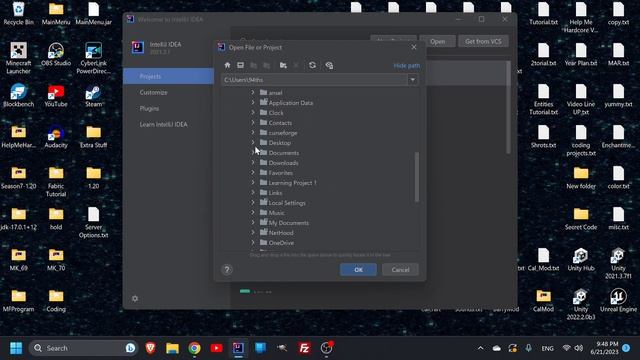Toggle show hidden files eye icon
The width and height of the screenshot is (640, 360).
329,65
